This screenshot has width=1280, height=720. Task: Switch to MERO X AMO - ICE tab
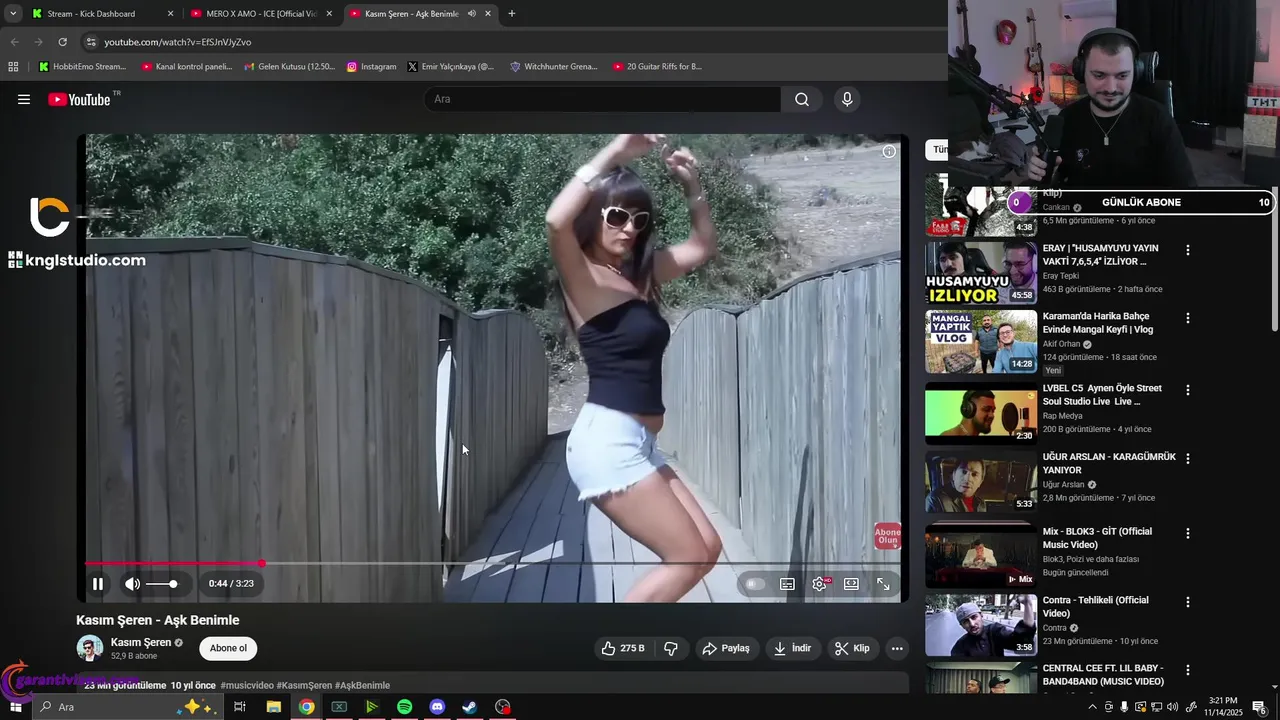[x=260, y=14]
